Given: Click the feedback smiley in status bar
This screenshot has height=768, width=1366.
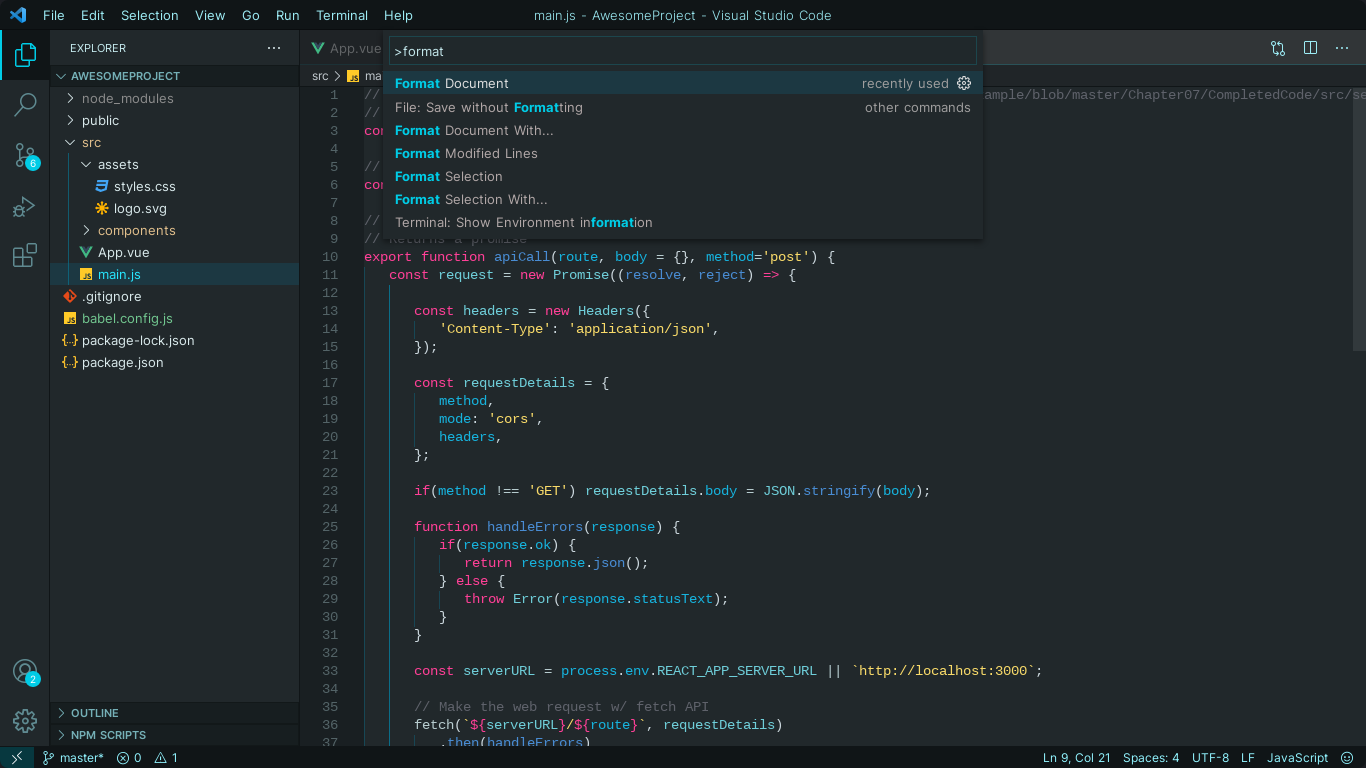Looking at the screenshot, I should [x=1347, y=758].
